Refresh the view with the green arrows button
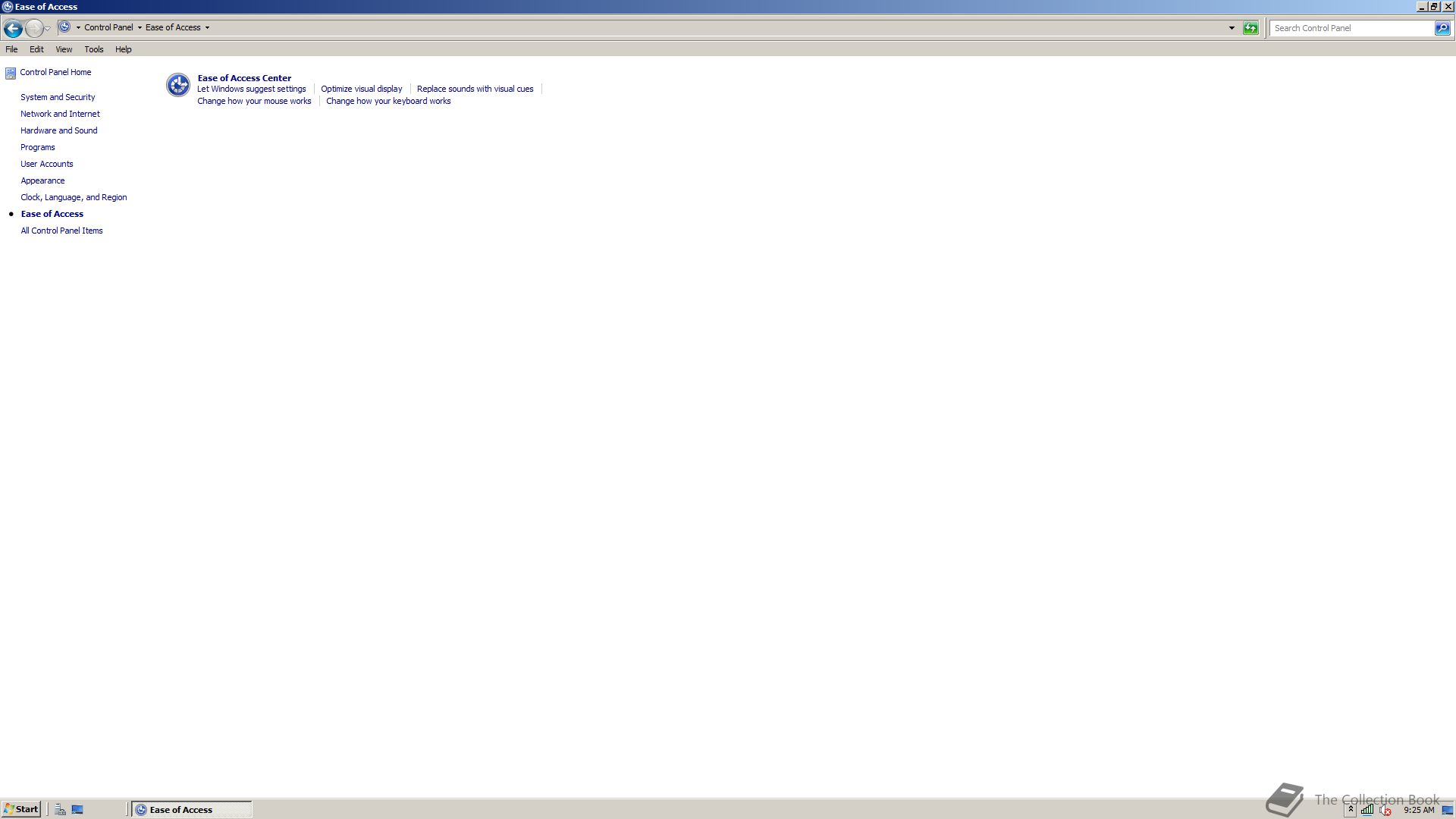Image resolution: width=1456 pixels, height=819 pixels. point(1250,28)
